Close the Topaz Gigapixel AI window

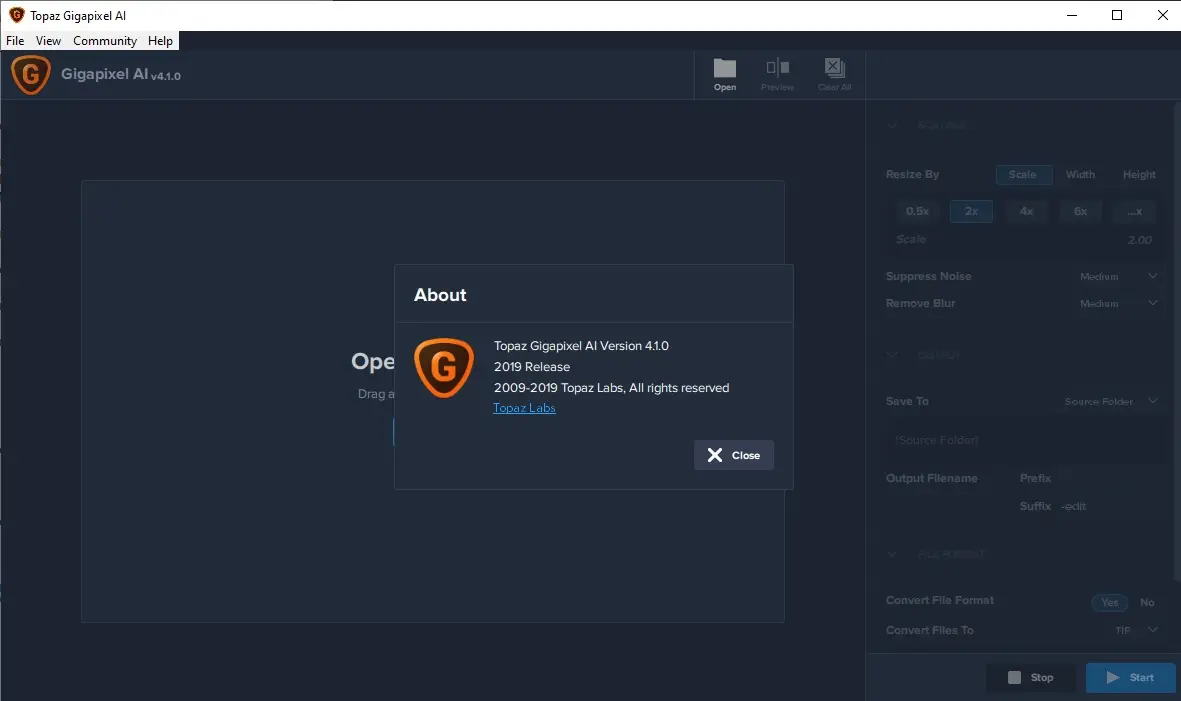coord(1162,15)
